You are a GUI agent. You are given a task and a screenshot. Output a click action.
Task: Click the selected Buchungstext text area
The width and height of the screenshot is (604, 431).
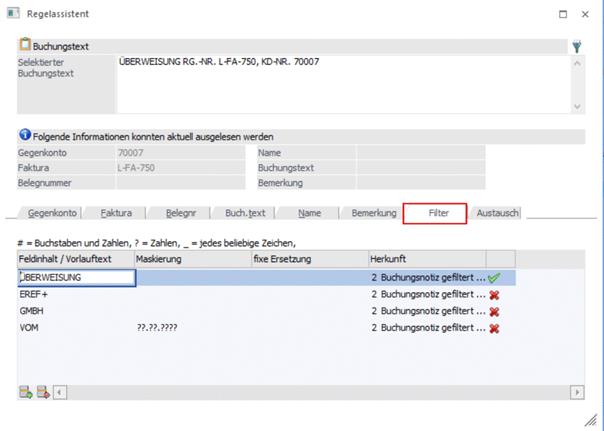point(340,84)
